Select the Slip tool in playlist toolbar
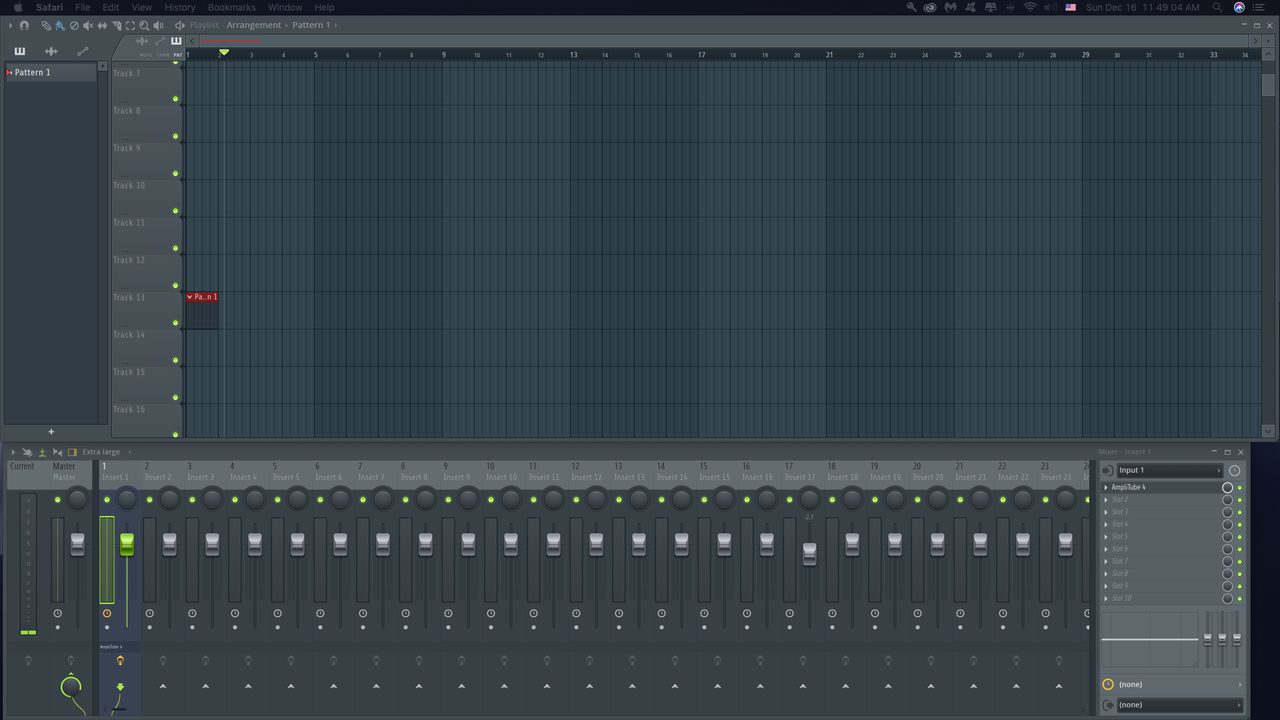Image resolution: width=1280 pixels, height=720 pixels. click(x=102, y=25)
